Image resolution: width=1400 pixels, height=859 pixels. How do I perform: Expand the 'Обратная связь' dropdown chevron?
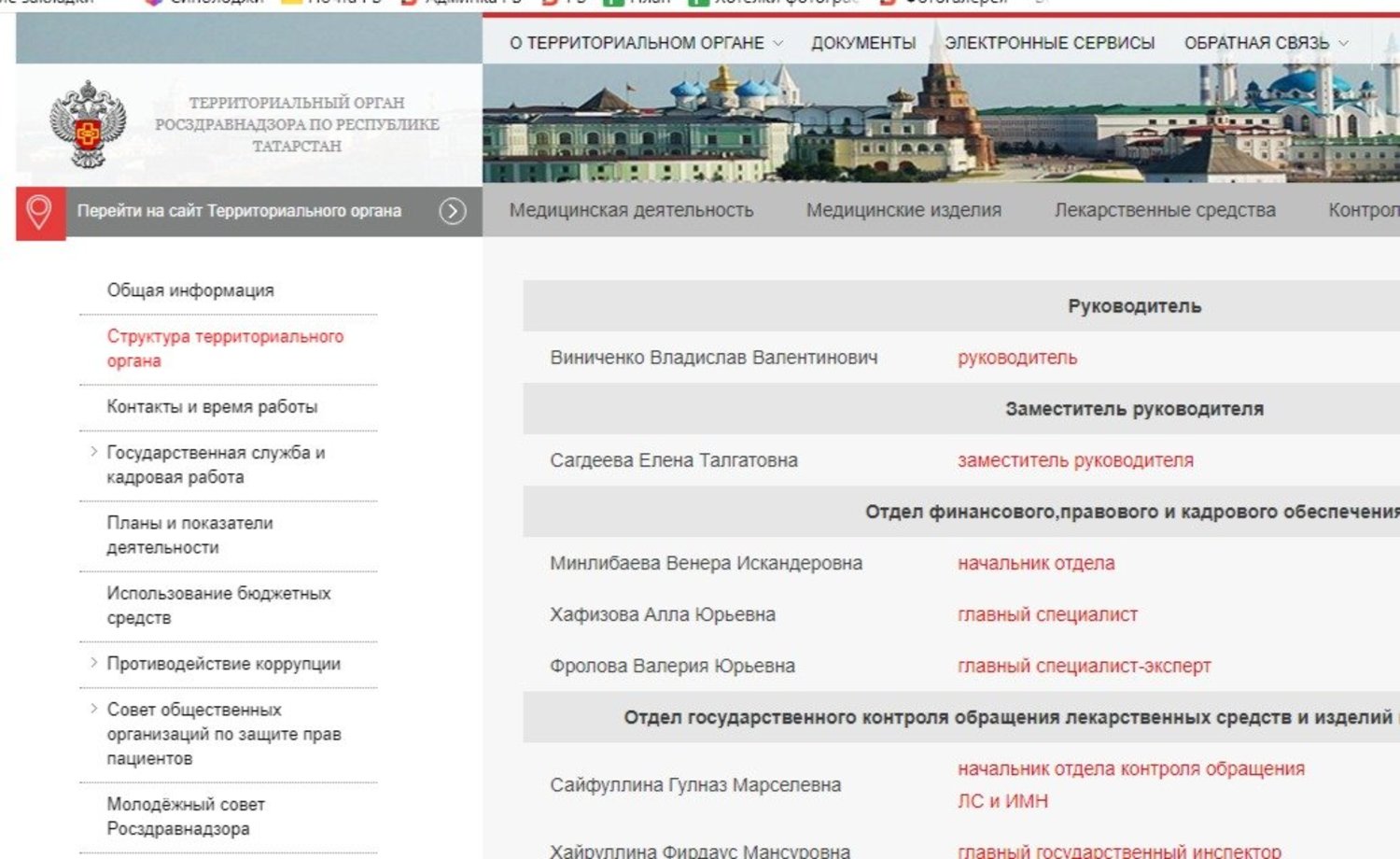point(1344,44)
